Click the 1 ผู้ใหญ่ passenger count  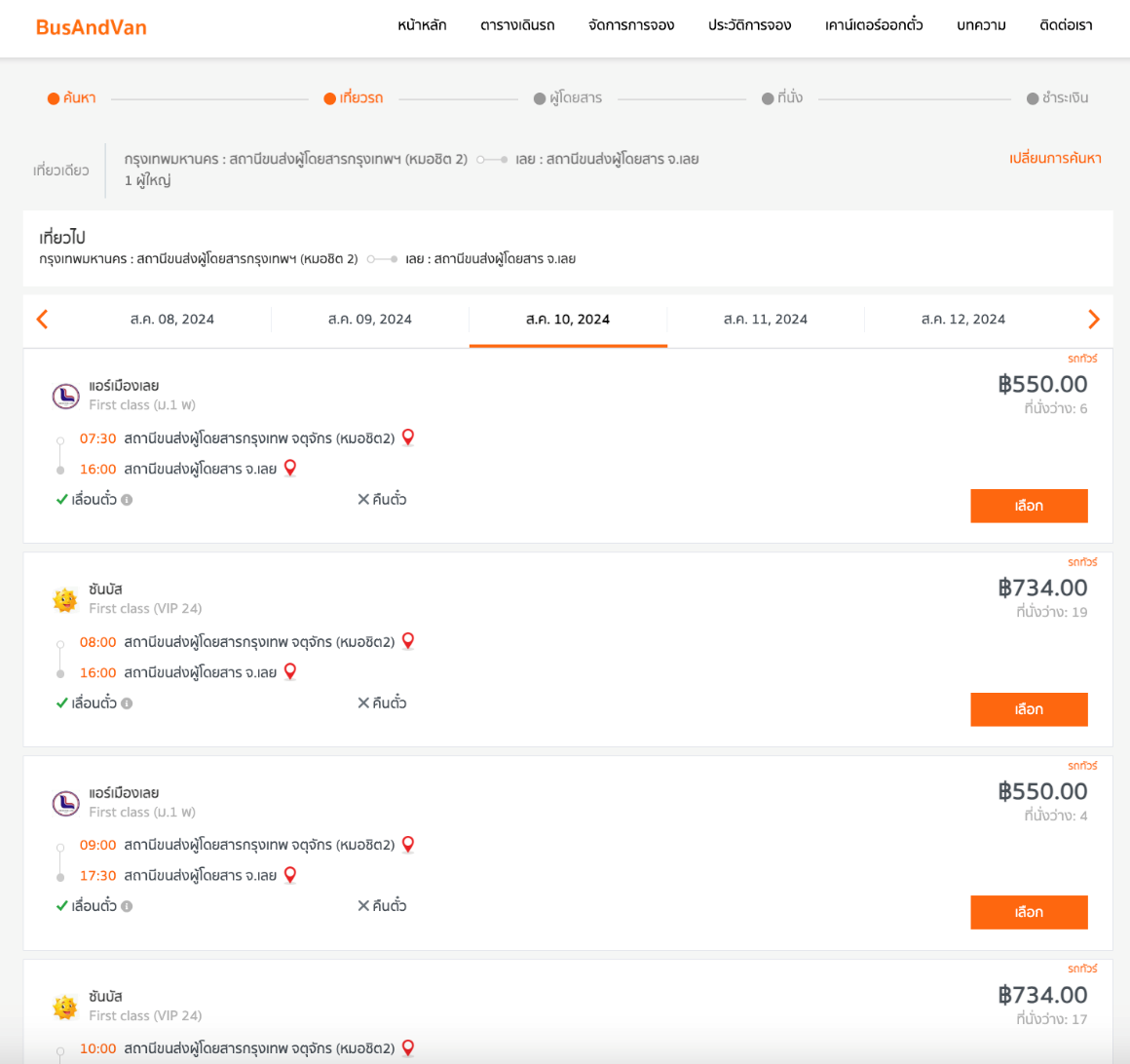(148, 180)
